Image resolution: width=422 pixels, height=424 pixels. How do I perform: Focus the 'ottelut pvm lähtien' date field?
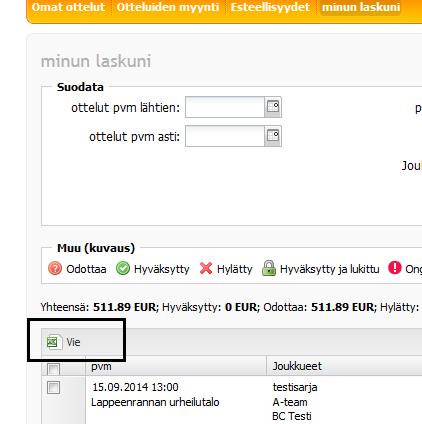(225, 107)
